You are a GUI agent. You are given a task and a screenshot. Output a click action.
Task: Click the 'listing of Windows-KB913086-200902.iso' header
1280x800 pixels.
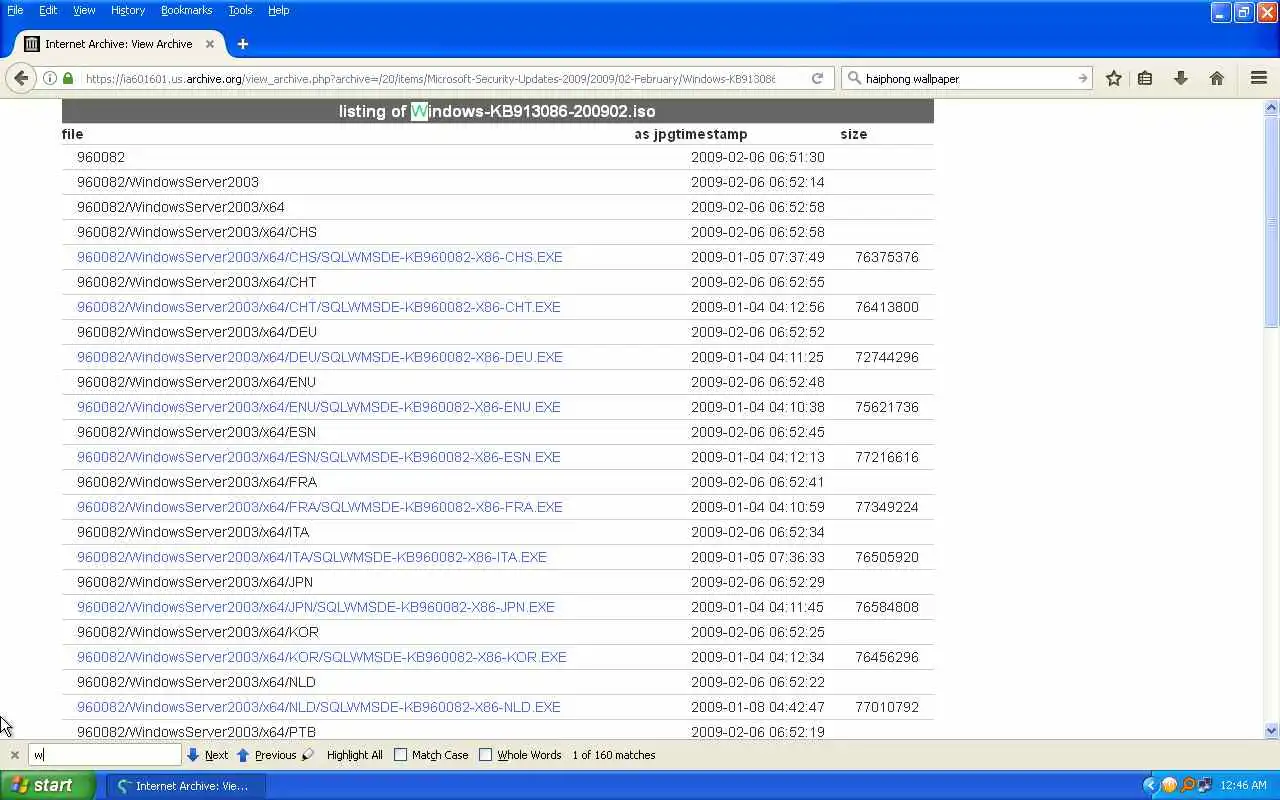click(x=497, y=111)
